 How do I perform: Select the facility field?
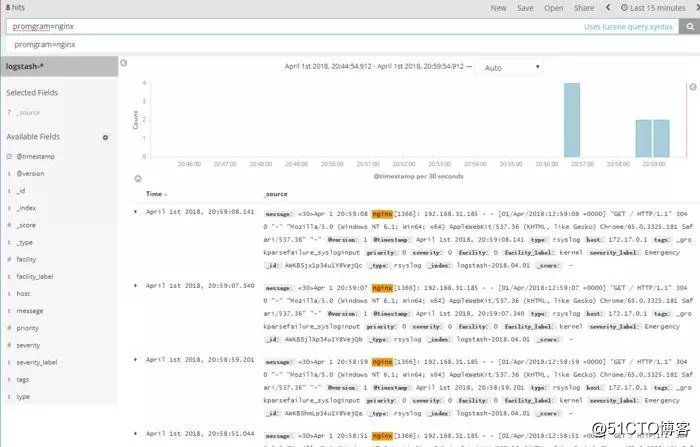(x=26, y=259)
